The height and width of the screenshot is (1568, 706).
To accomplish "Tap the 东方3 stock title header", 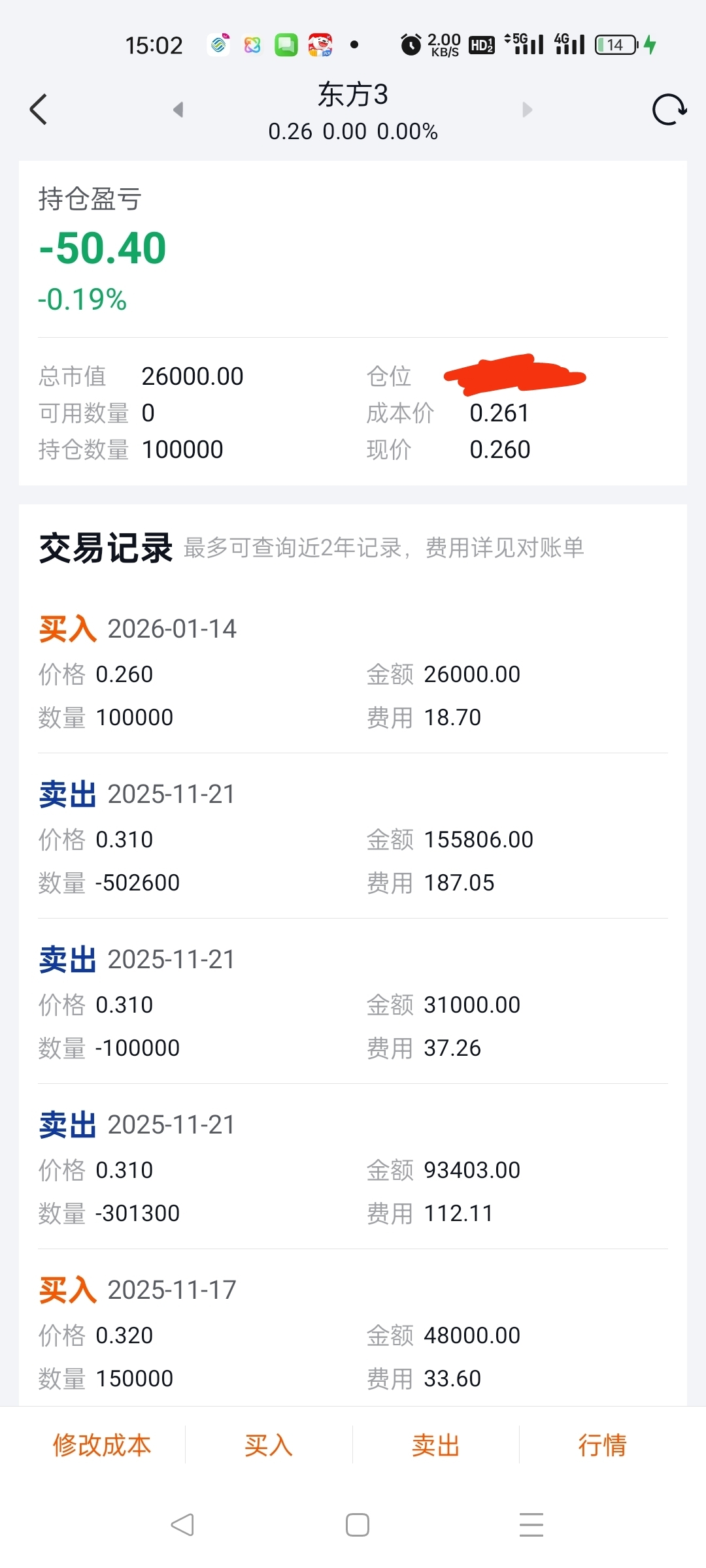I will click(353, 95).
